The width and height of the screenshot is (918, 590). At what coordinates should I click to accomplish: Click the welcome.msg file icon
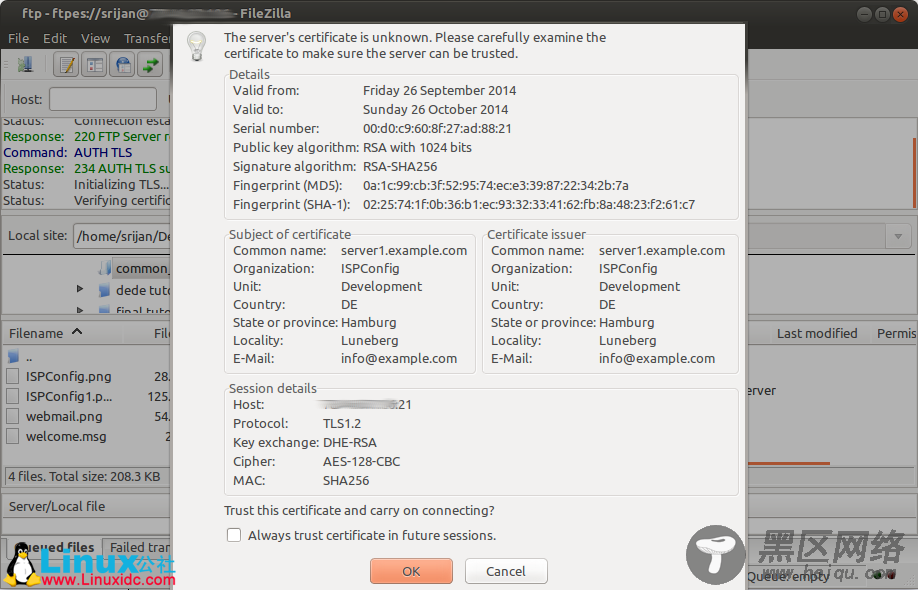coord(12,436)
